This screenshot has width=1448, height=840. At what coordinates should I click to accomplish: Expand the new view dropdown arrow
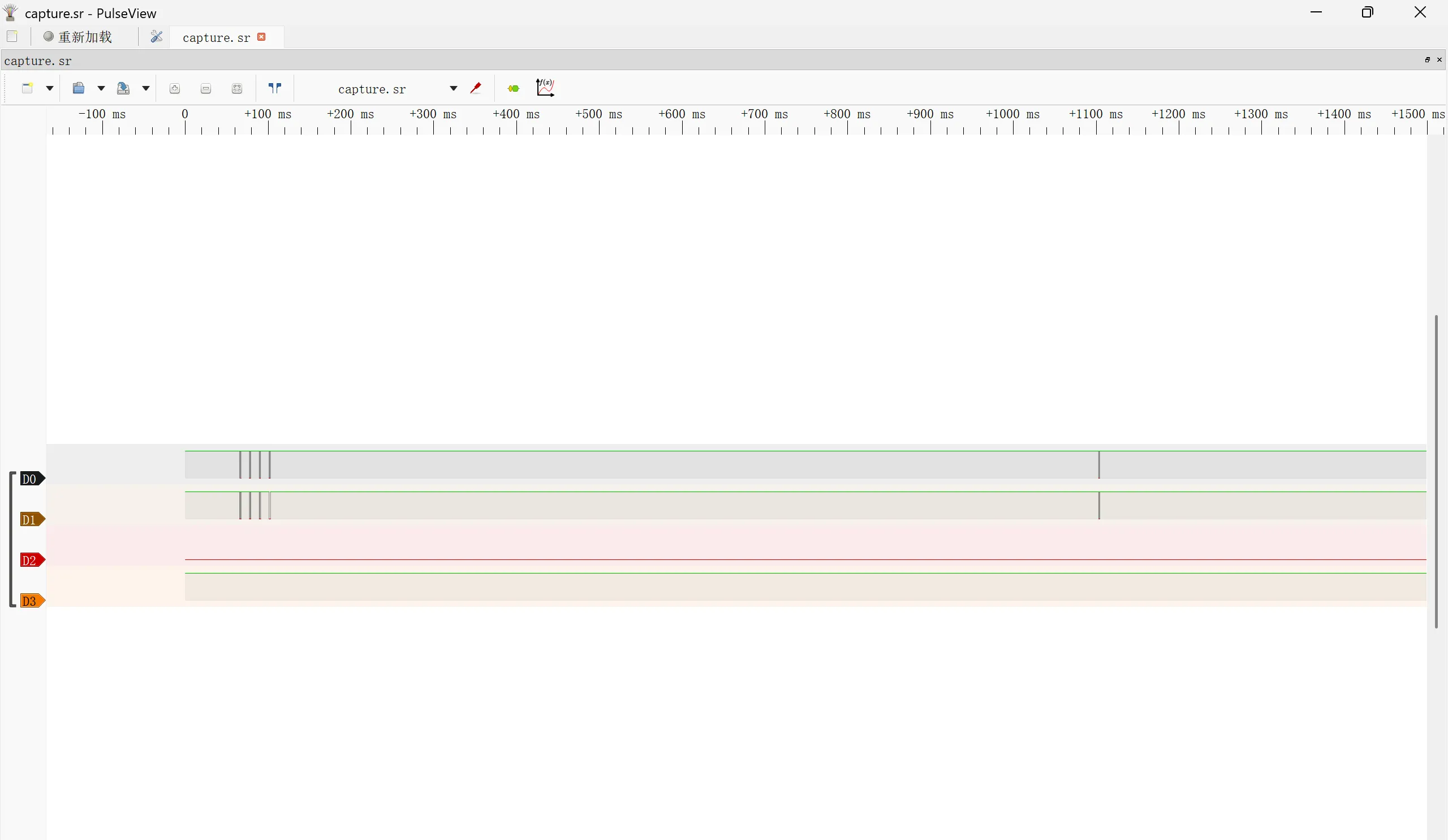pos(49,88)
